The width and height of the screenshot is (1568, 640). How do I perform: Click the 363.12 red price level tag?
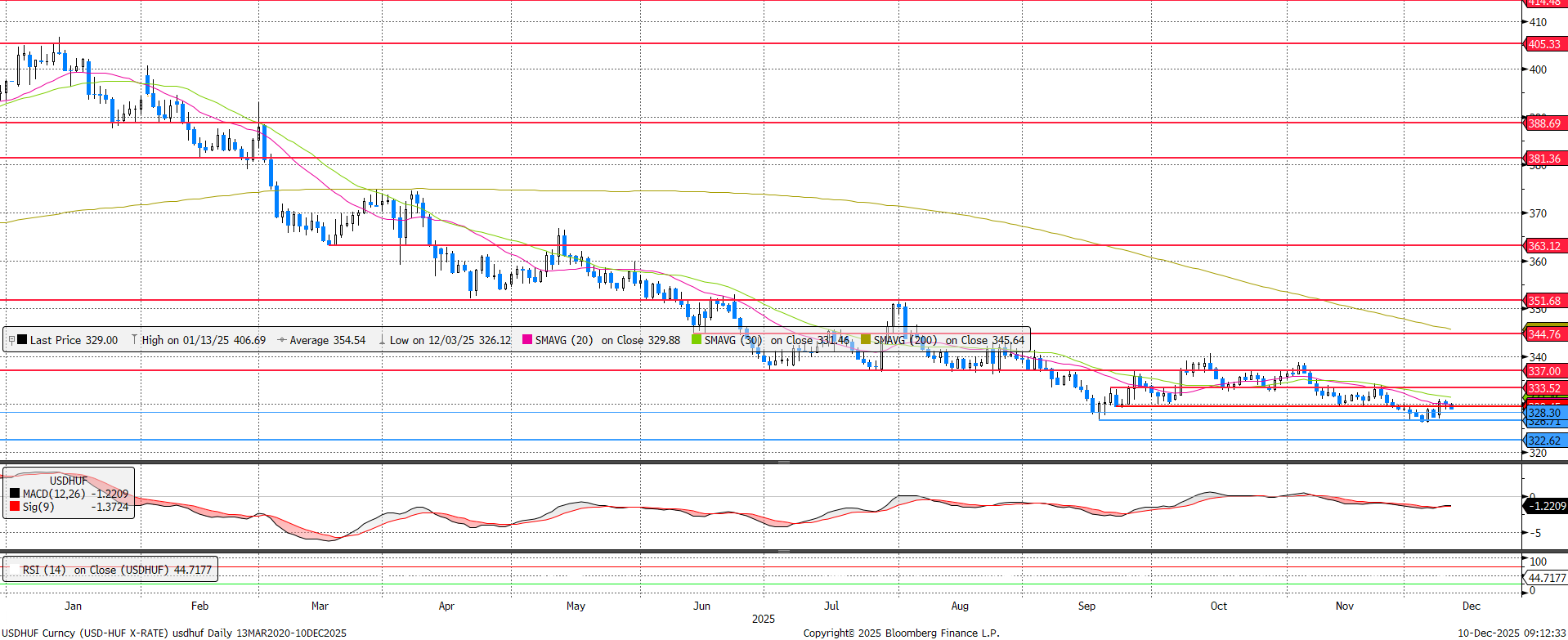click(1543, 246)
